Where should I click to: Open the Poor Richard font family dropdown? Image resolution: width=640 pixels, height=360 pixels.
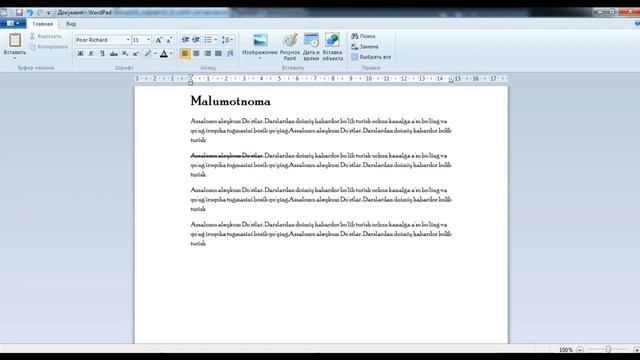(x=128, y=40)
